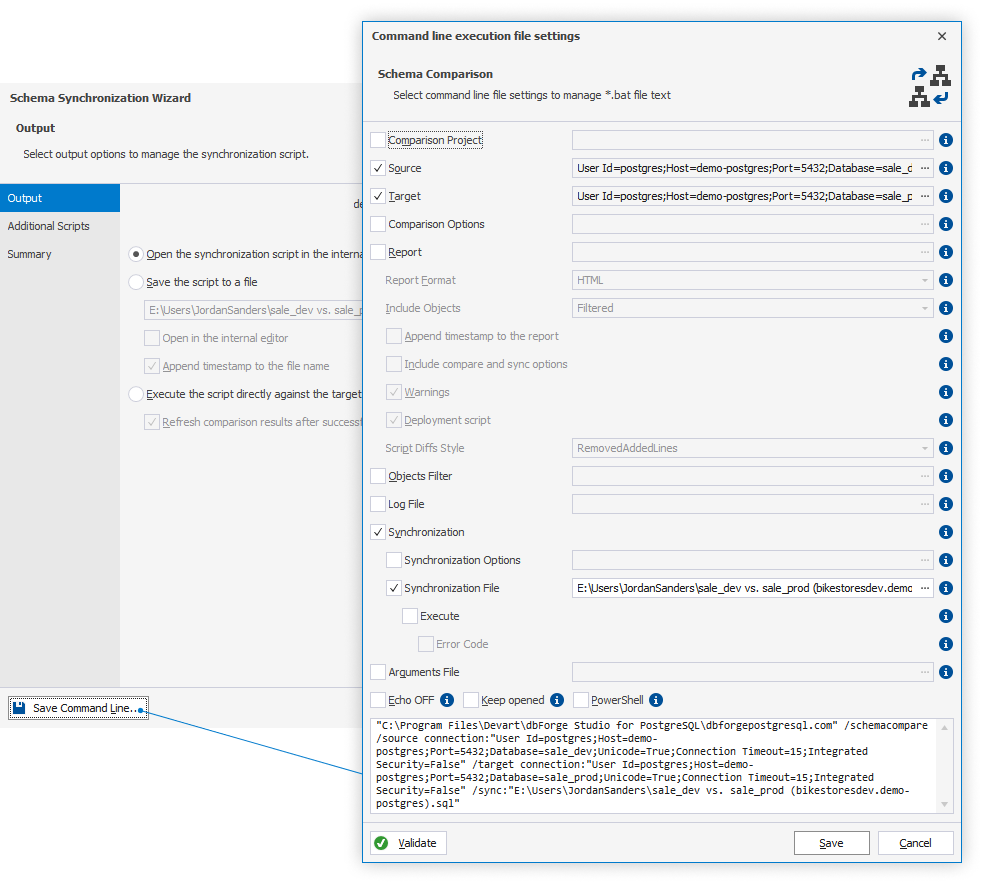Click the Save Command Line button
The height and width of the screenshot is (884, 1000).
pos(78,708)
